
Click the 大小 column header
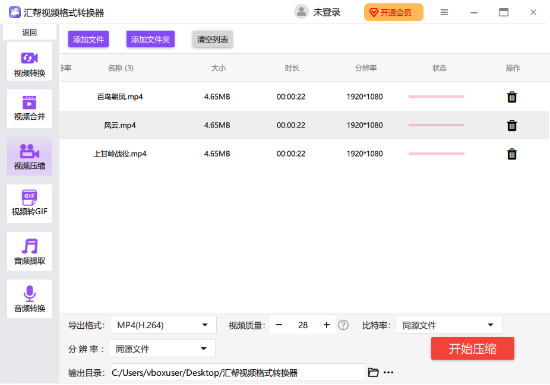(218, 68)
